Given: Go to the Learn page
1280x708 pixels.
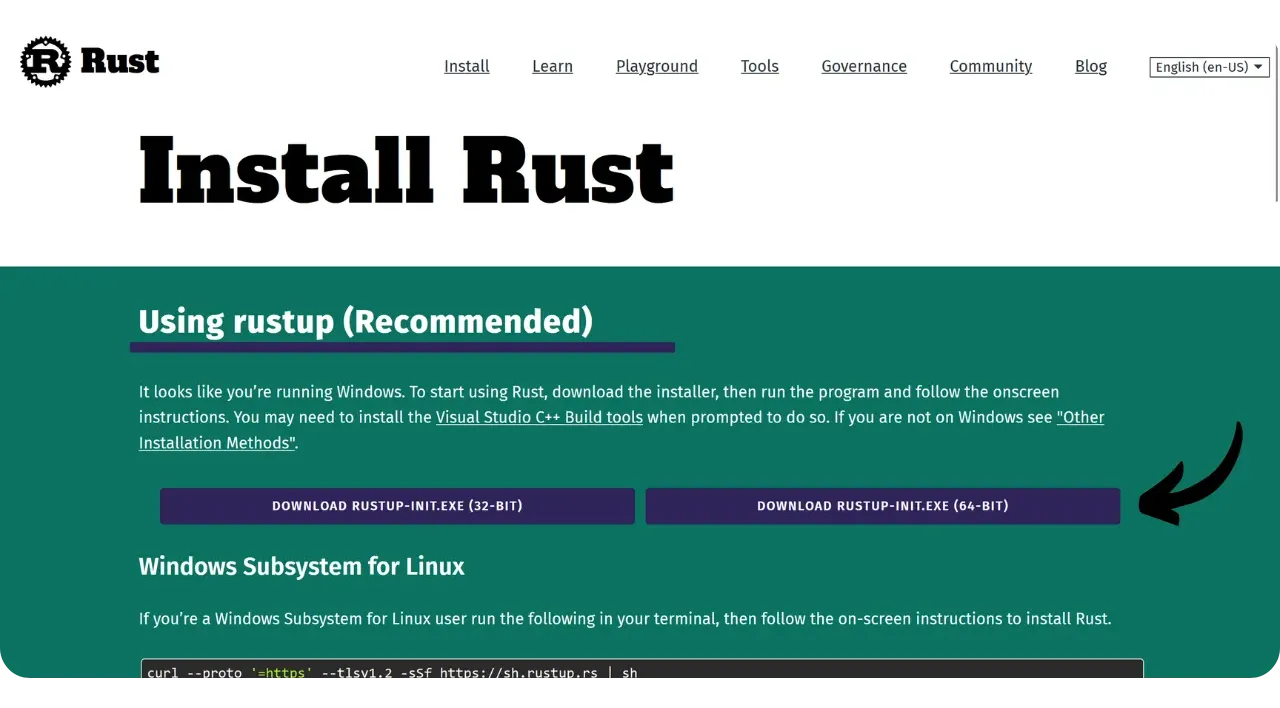Looking at the screenshot, I should (552, 66).
